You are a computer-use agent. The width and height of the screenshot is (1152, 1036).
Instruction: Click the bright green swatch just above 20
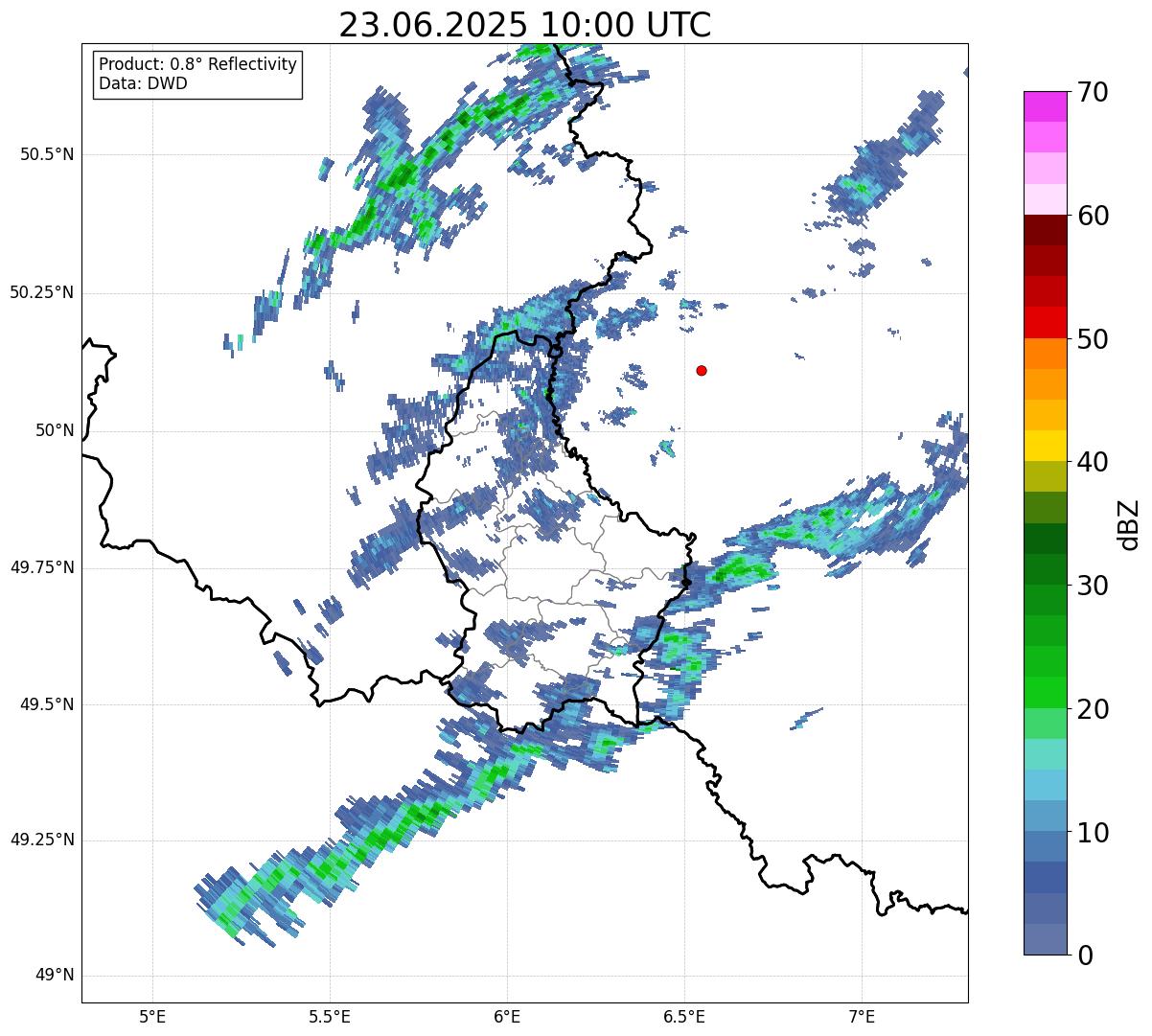coord(1045,692)
